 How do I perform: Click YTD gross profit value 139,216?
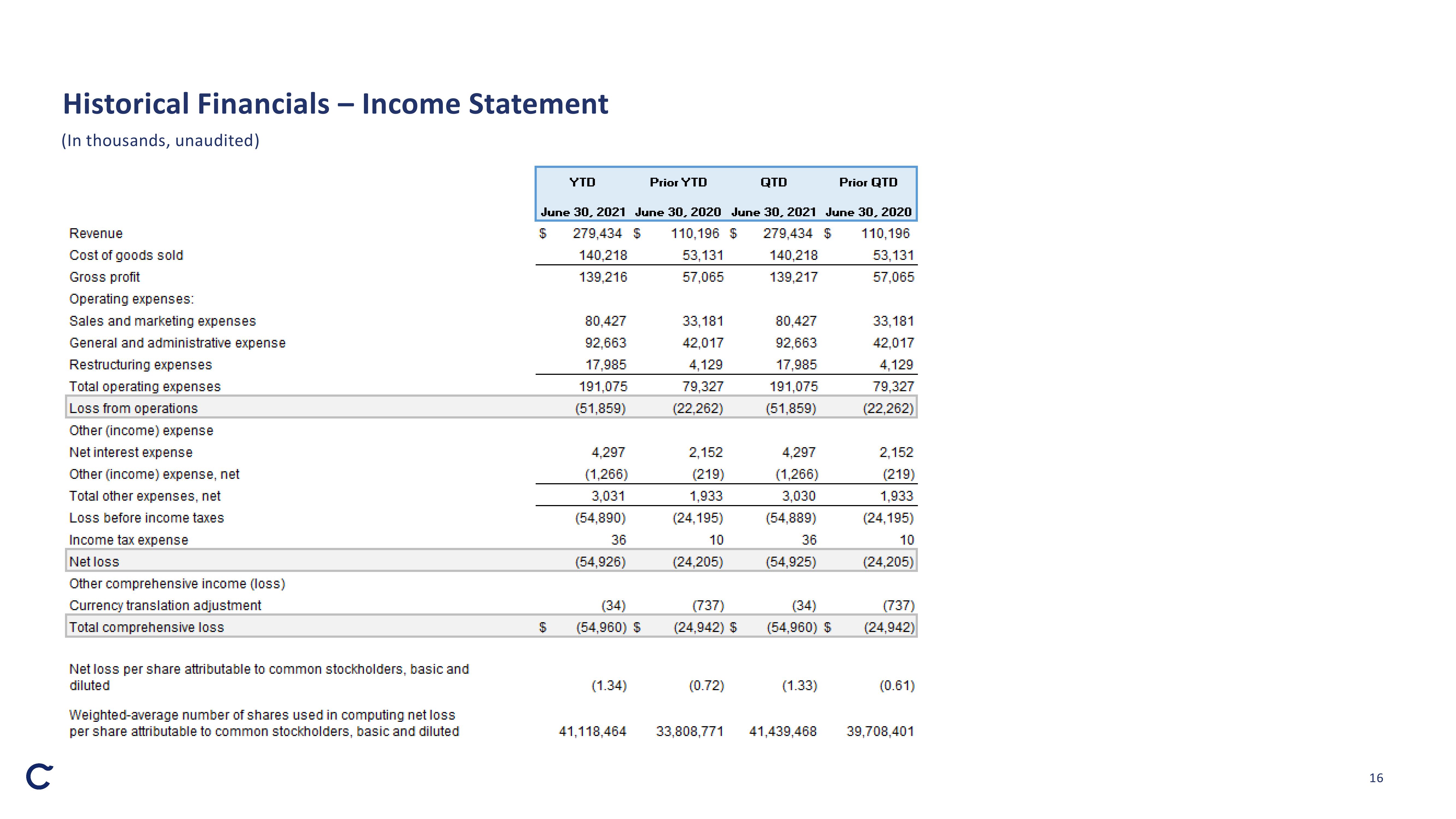(x=603, y=278)
